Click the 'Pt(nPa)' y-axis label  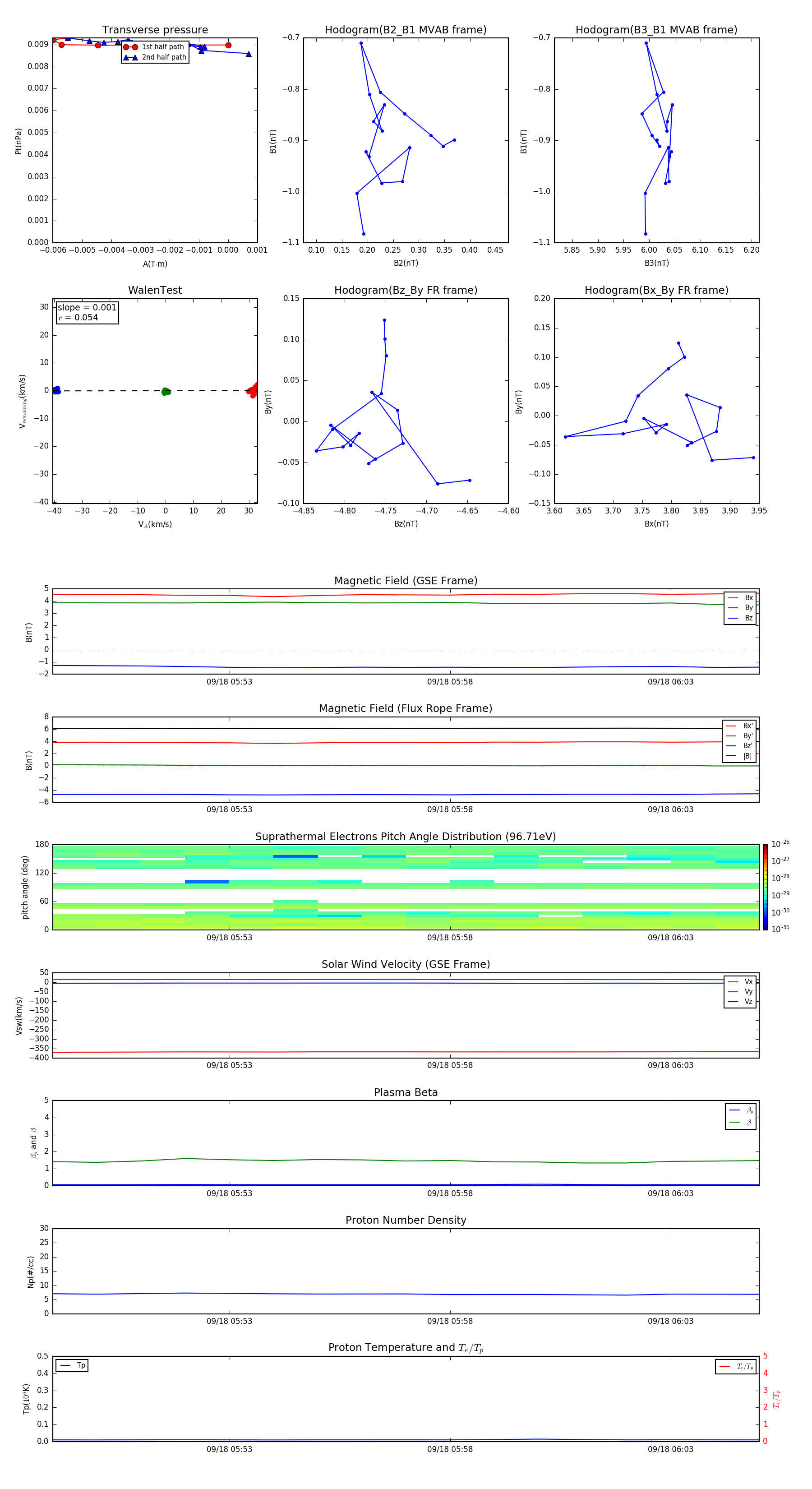tap(18, 140)
